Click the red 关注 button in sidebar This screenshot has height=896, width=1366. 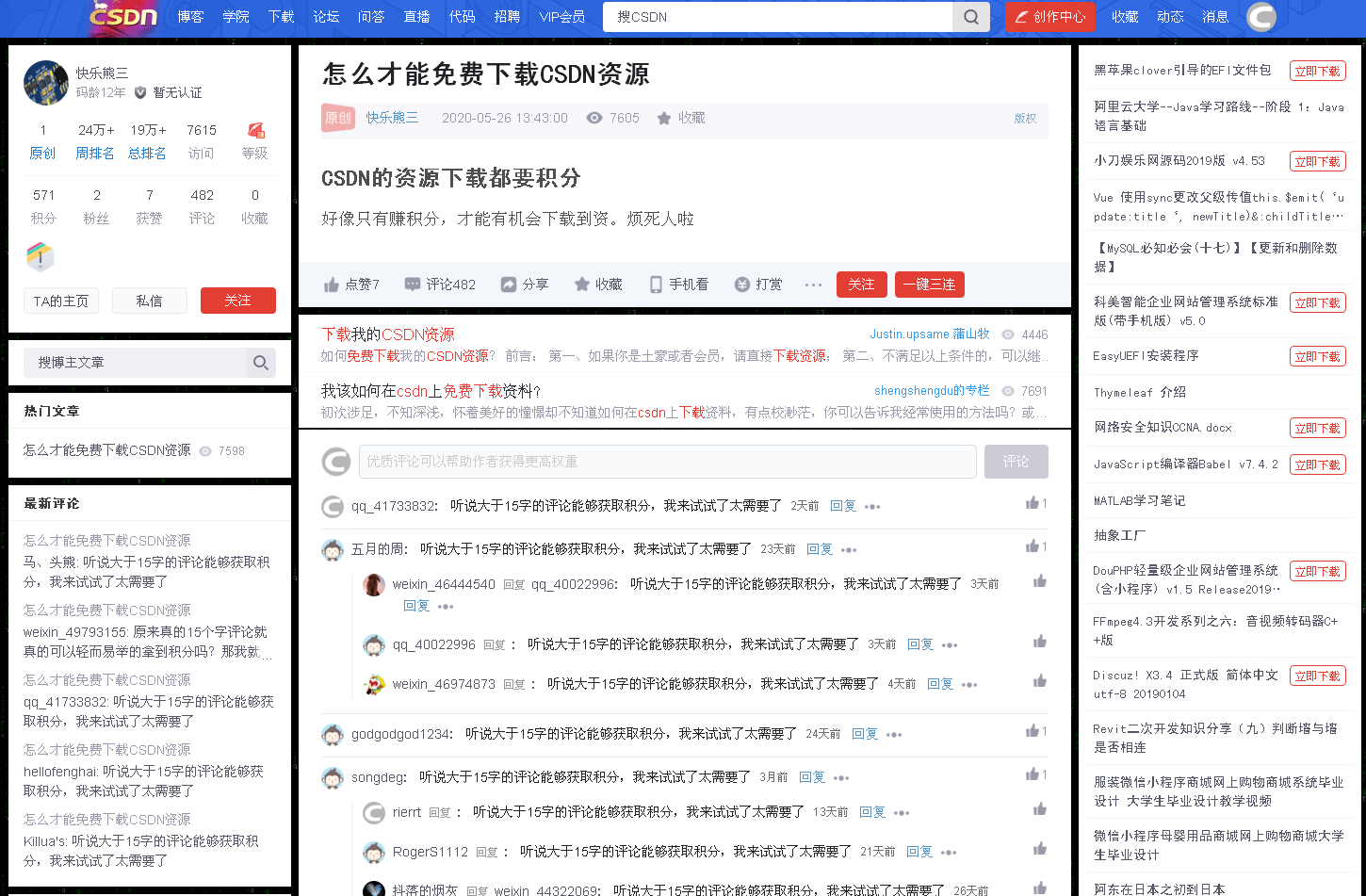[238, 301]
